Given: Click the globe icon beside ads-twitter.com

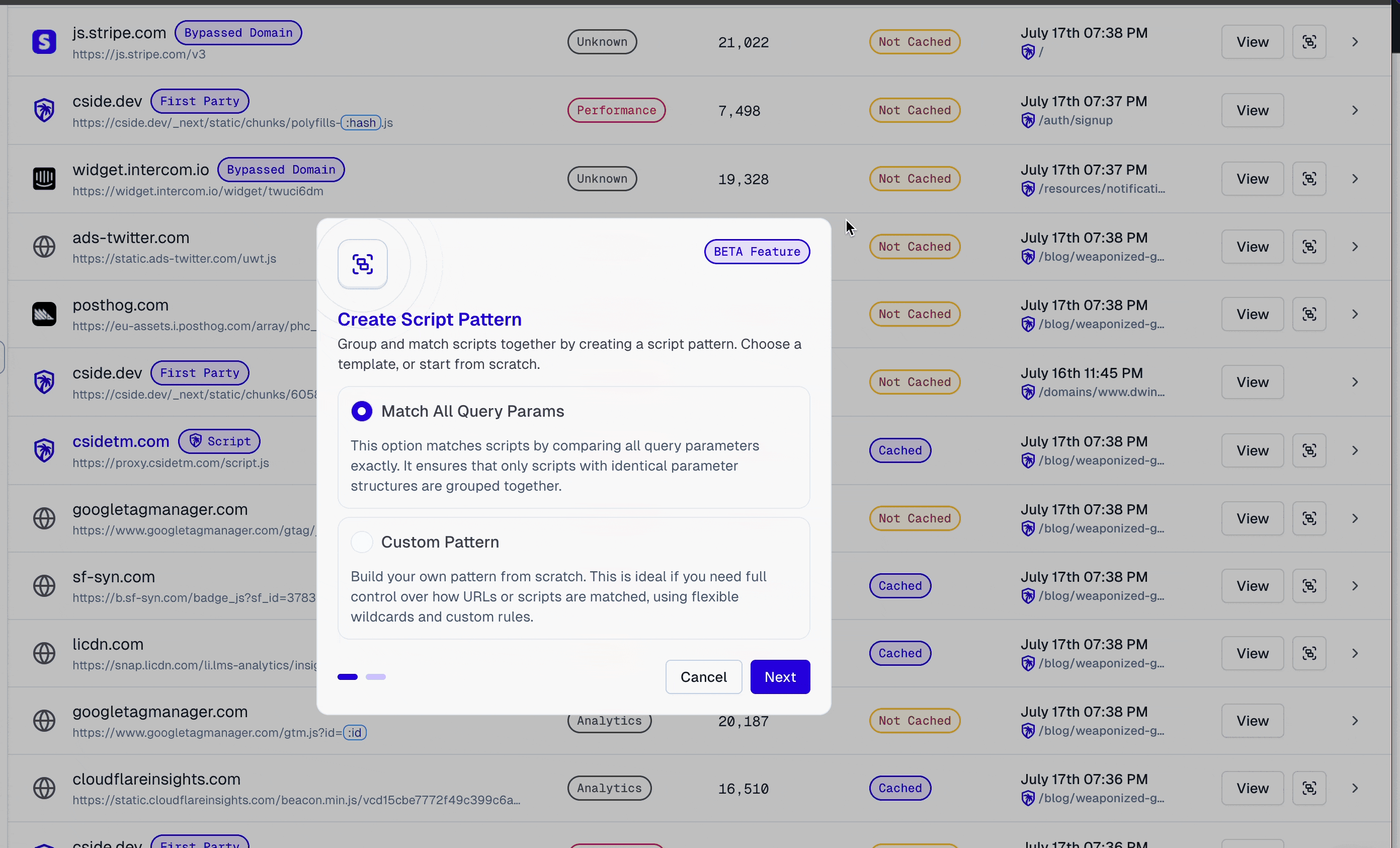Looking at the screenshot, I should click(44, 247).
